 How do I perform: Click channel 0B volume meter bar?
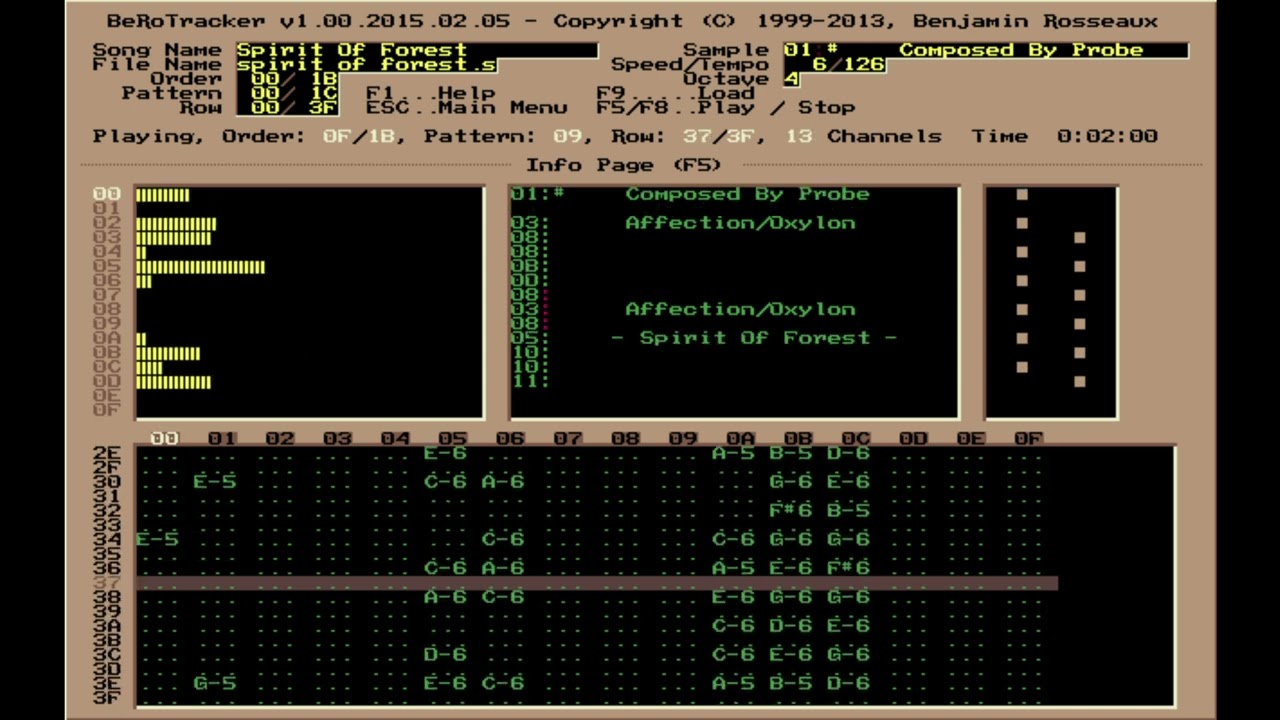pos(168,353)
